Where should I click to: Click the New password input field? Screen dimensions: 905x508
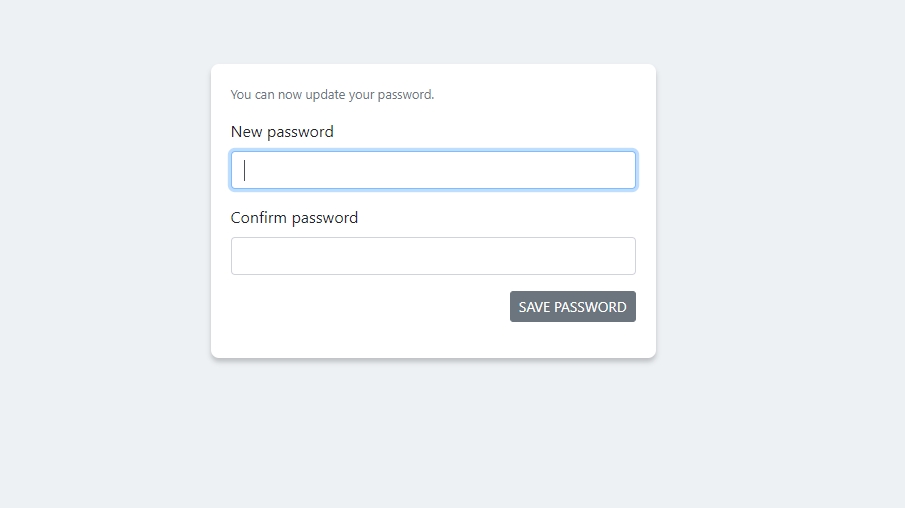coord(433,170)
